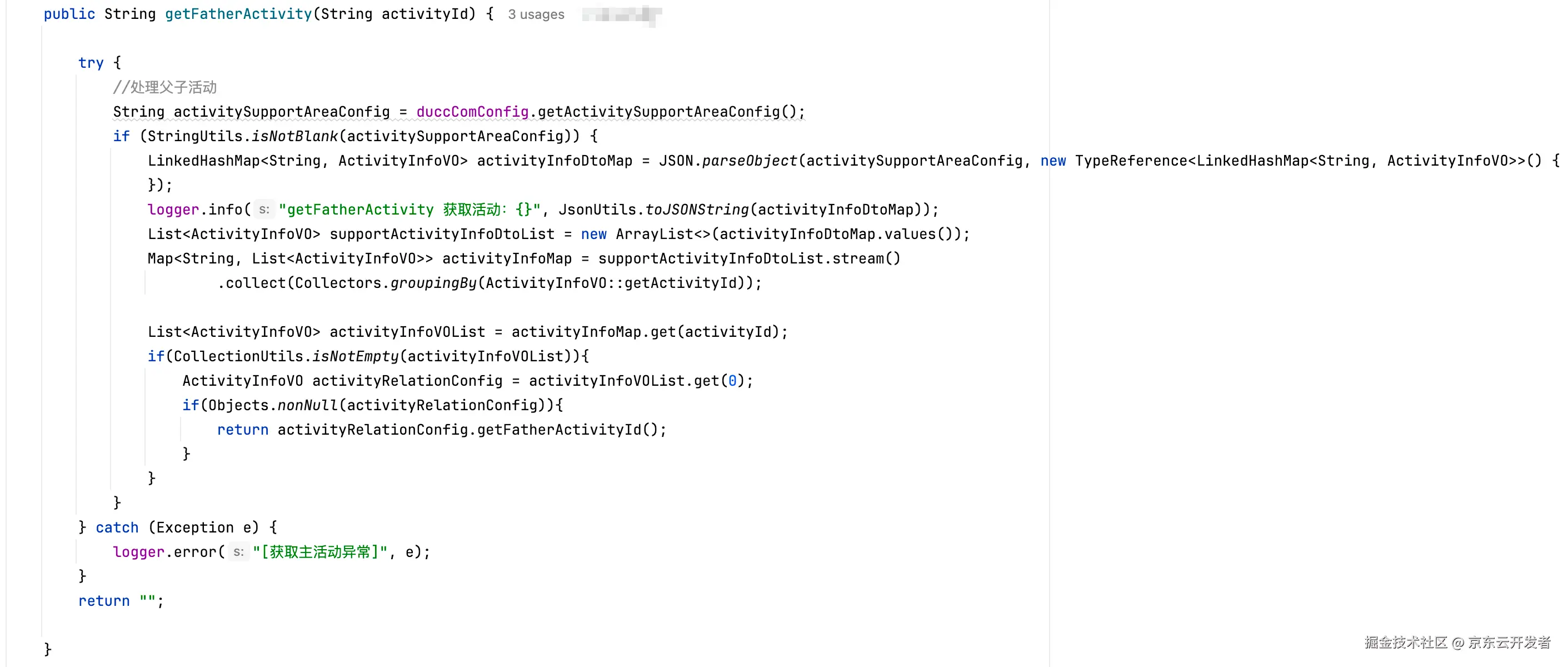Click the groupingBy method call
Viewport: 1568px width, 667px height.
pyautogui.click(x=433, y=283)
